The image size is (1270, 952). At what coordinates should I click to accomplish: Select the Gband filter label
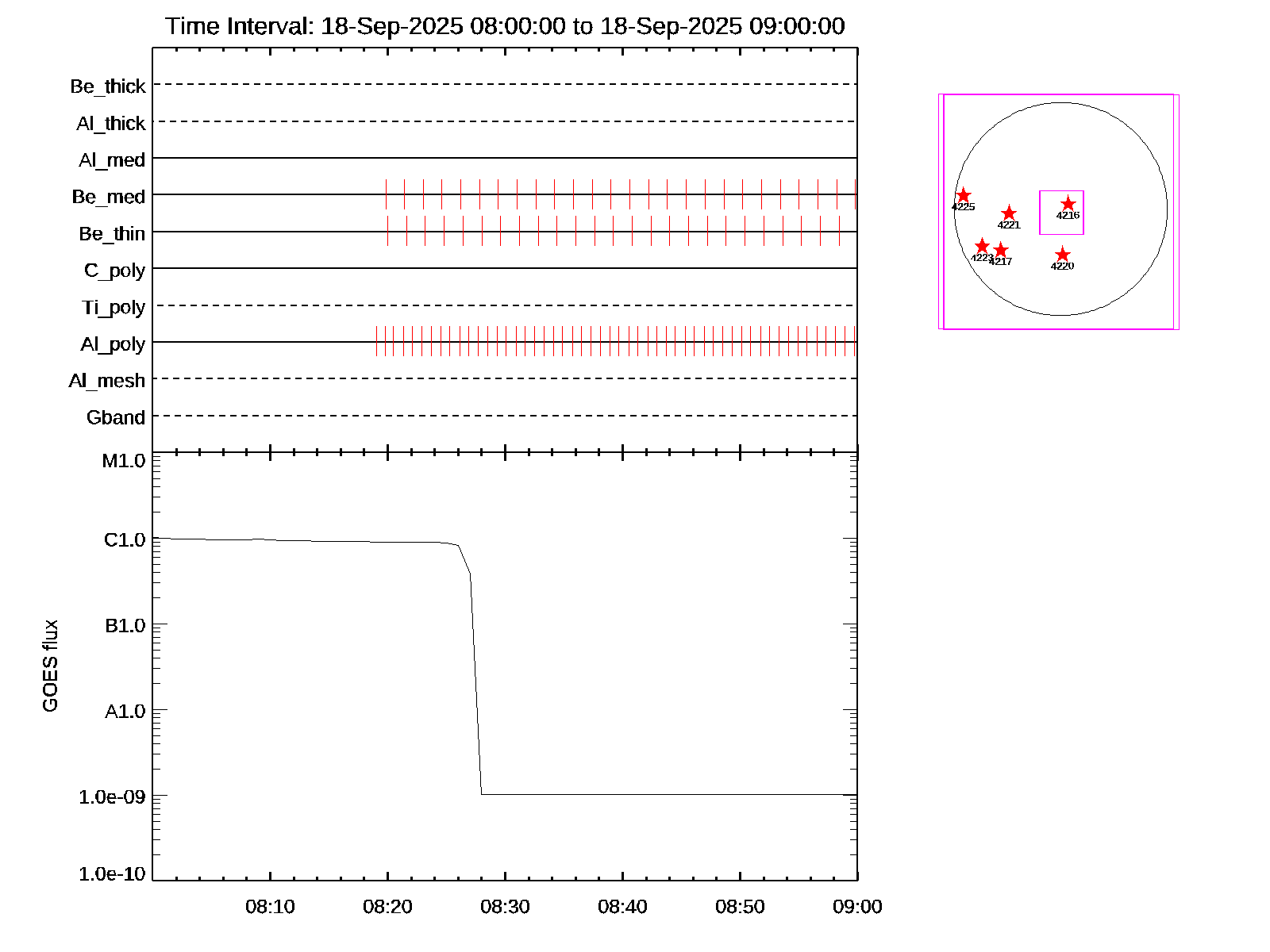116,418
